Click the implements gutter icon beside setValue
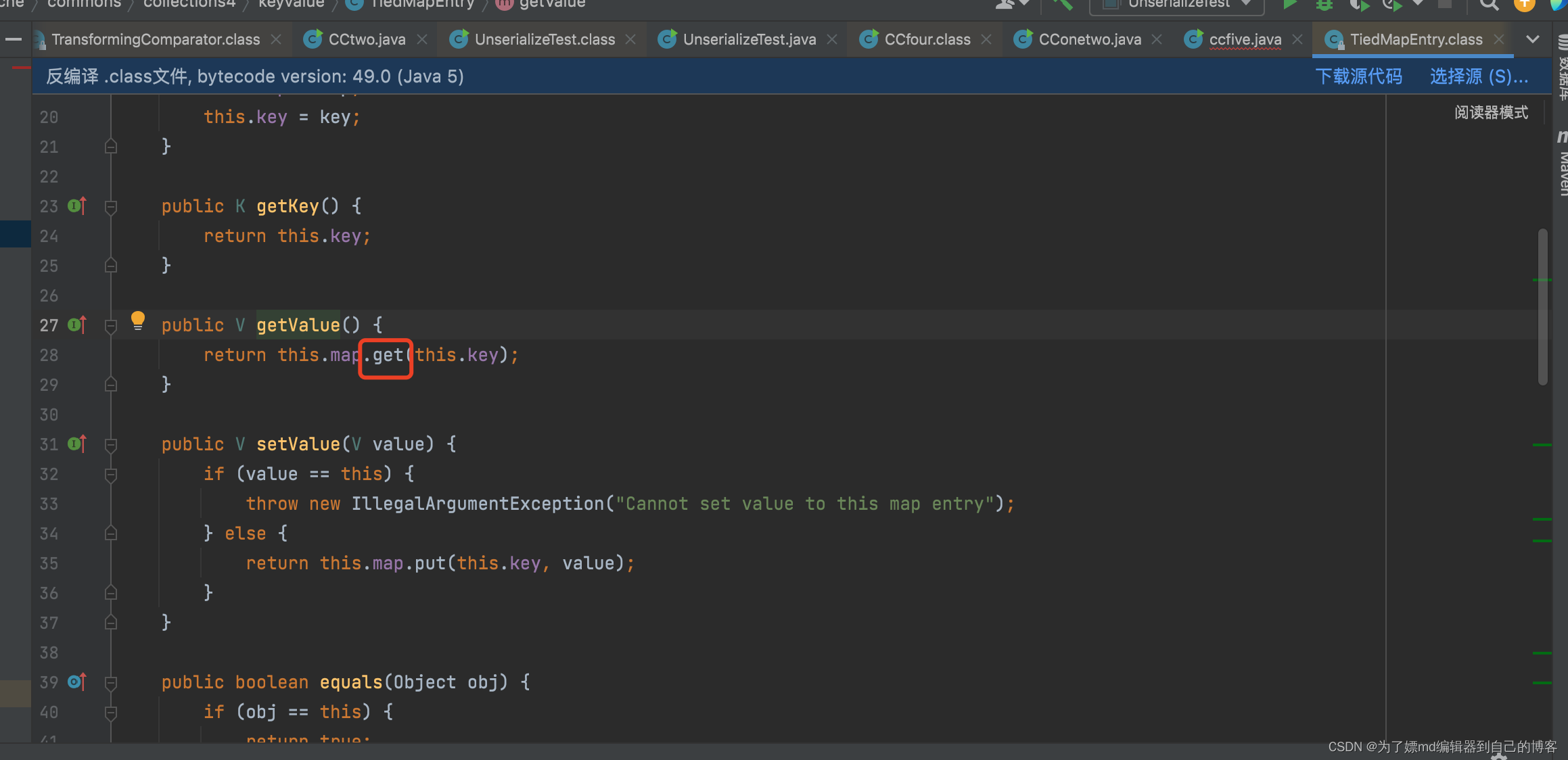This screenshot has width=1568, height=760. click(x=77, y=444)
